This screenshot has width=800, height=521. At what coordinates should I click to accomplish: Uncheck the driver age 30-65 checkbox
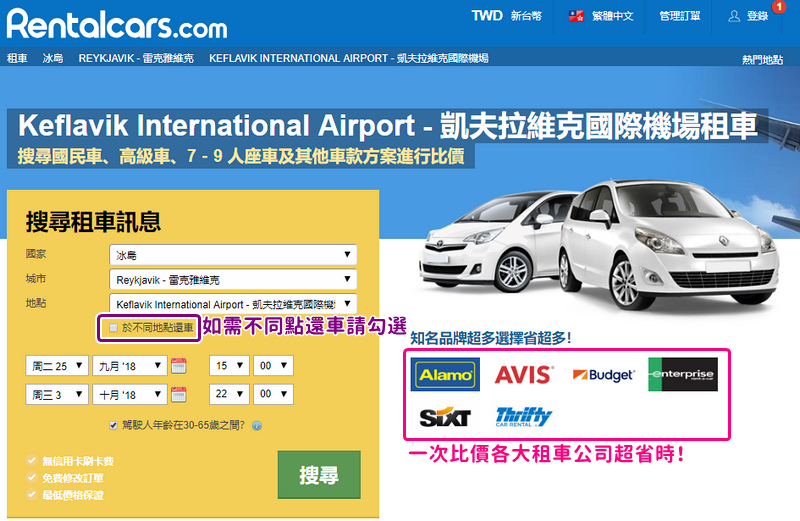pos(113,426)
